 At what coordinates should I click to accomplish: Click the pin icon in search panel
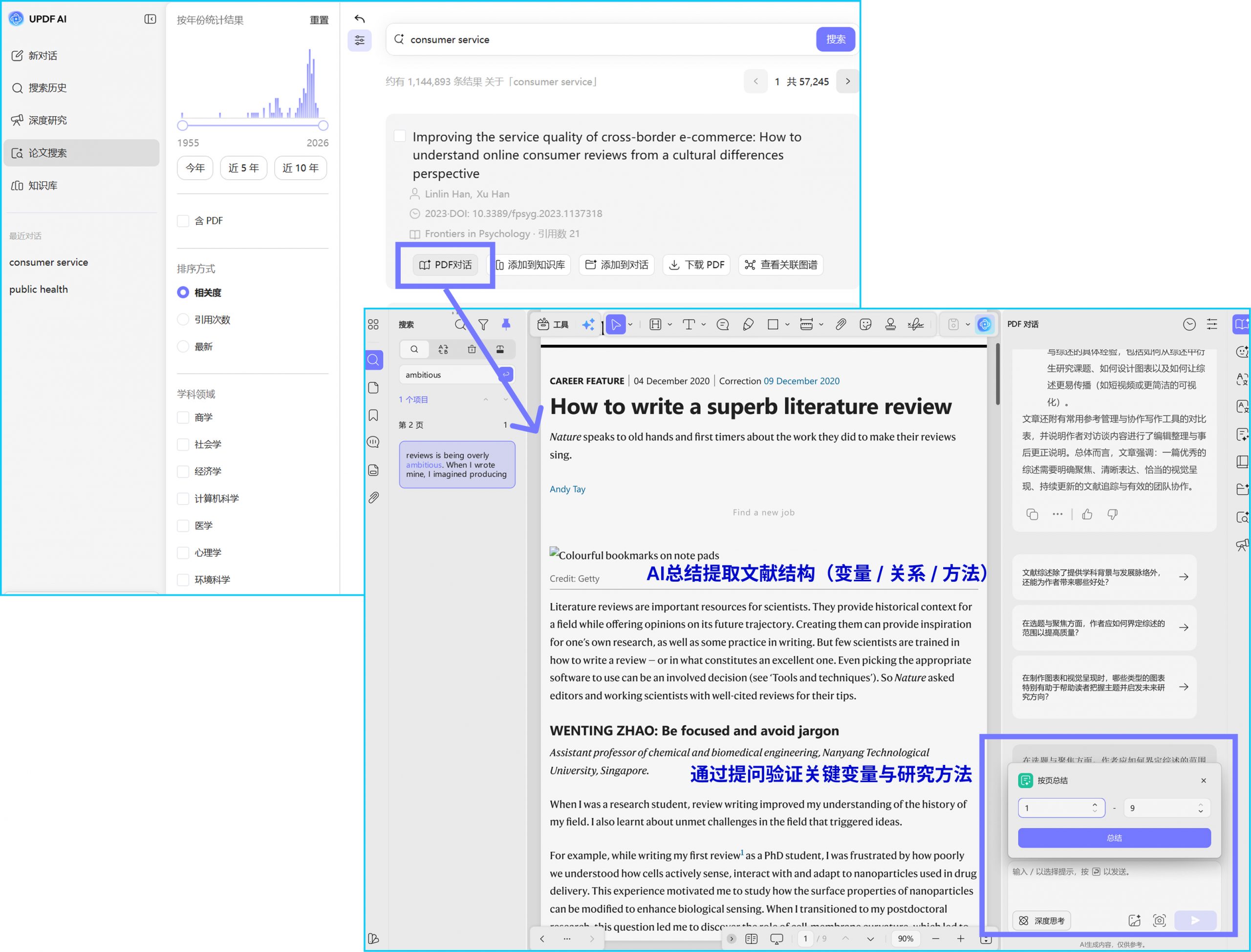click(x=506, y=324)
